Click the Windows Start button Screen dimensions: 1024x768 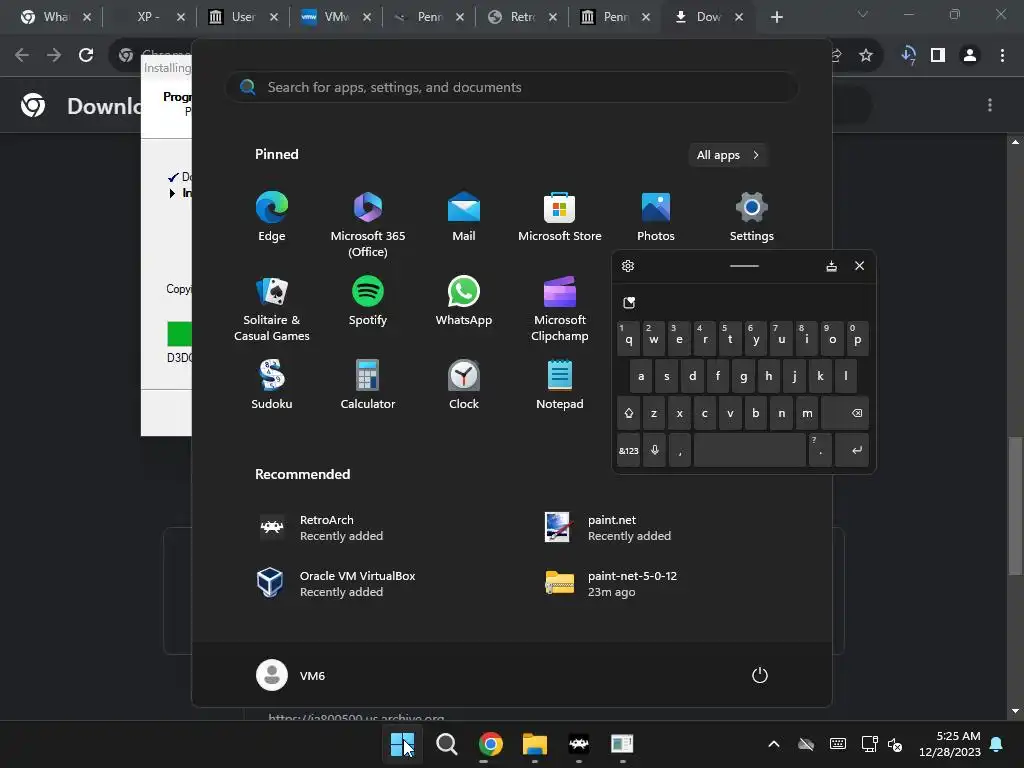402,744
